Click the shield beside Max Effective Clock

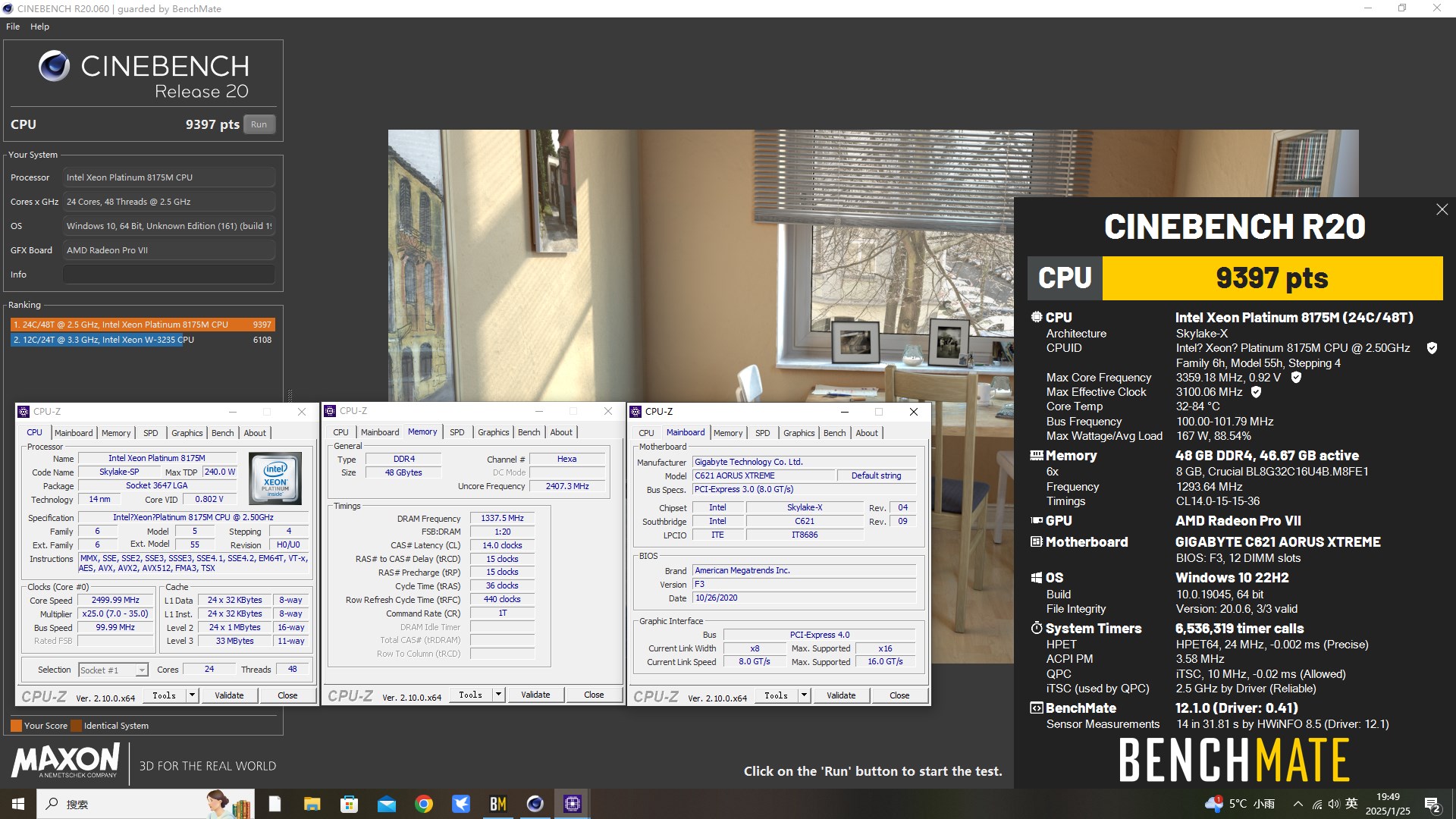coord(1256,392)
